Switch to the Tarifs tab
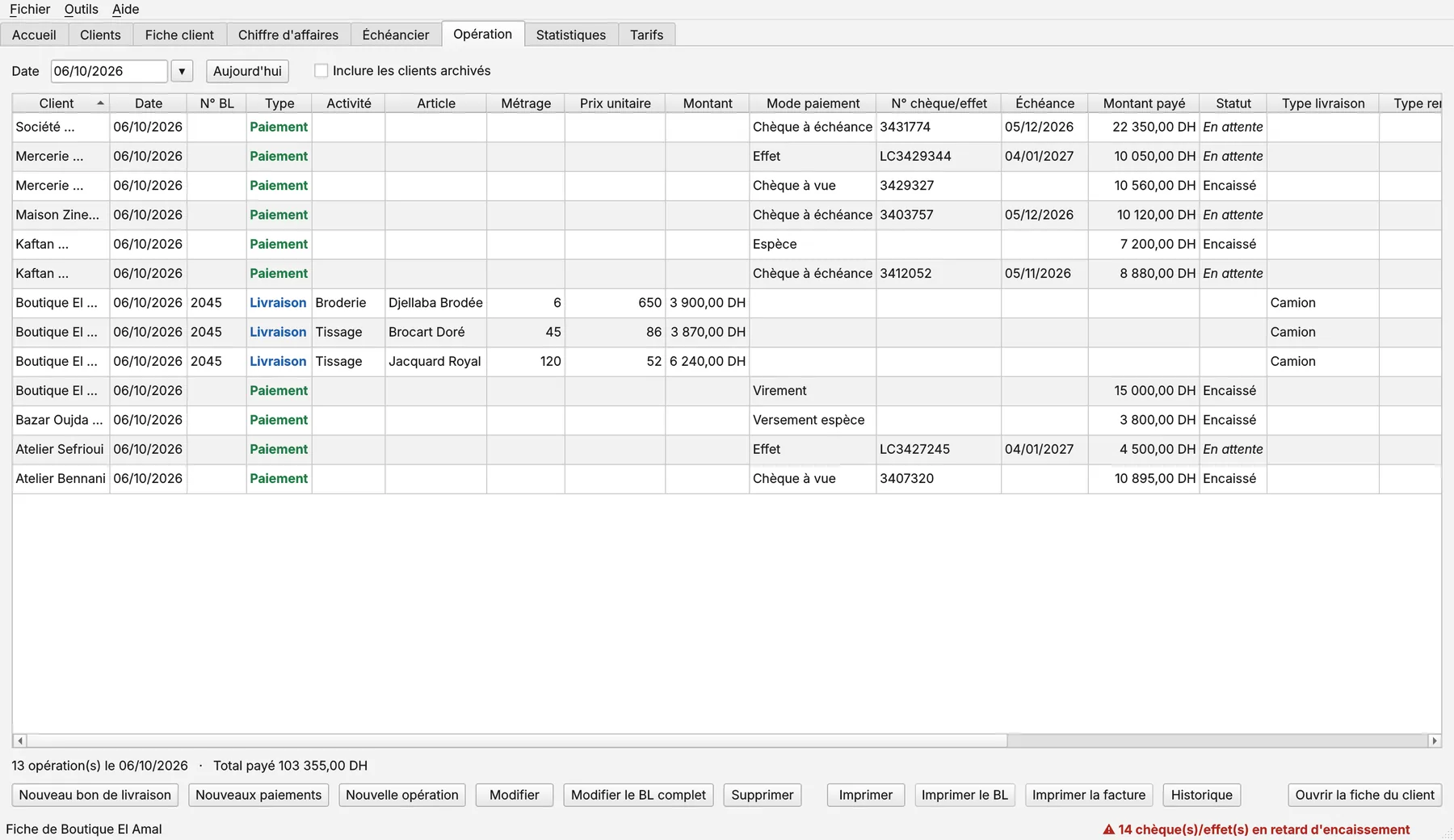Screen dimensions: 1454x840 pos(647,35)
